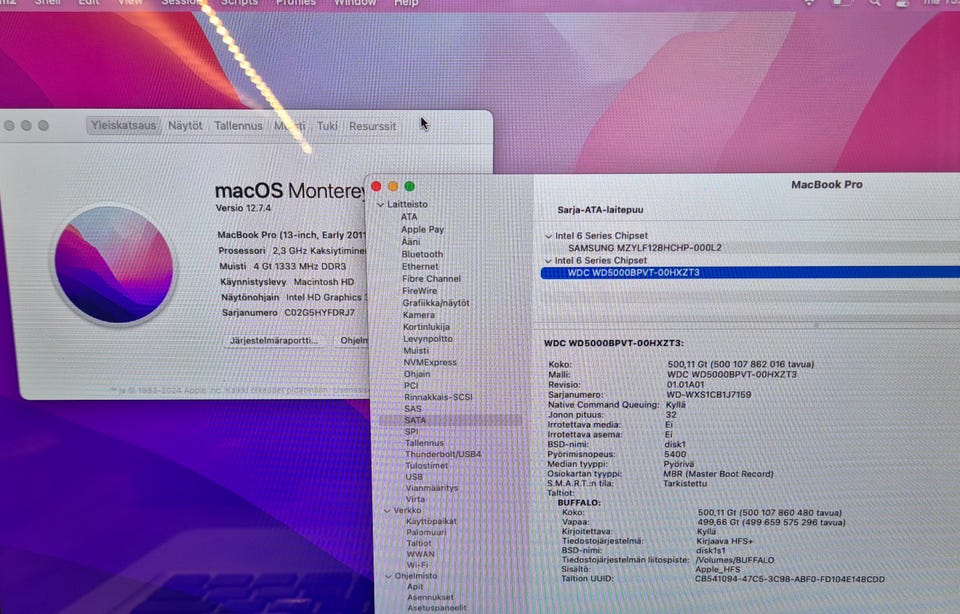Select FireWire in the sidebar

(x=419, y=291)
